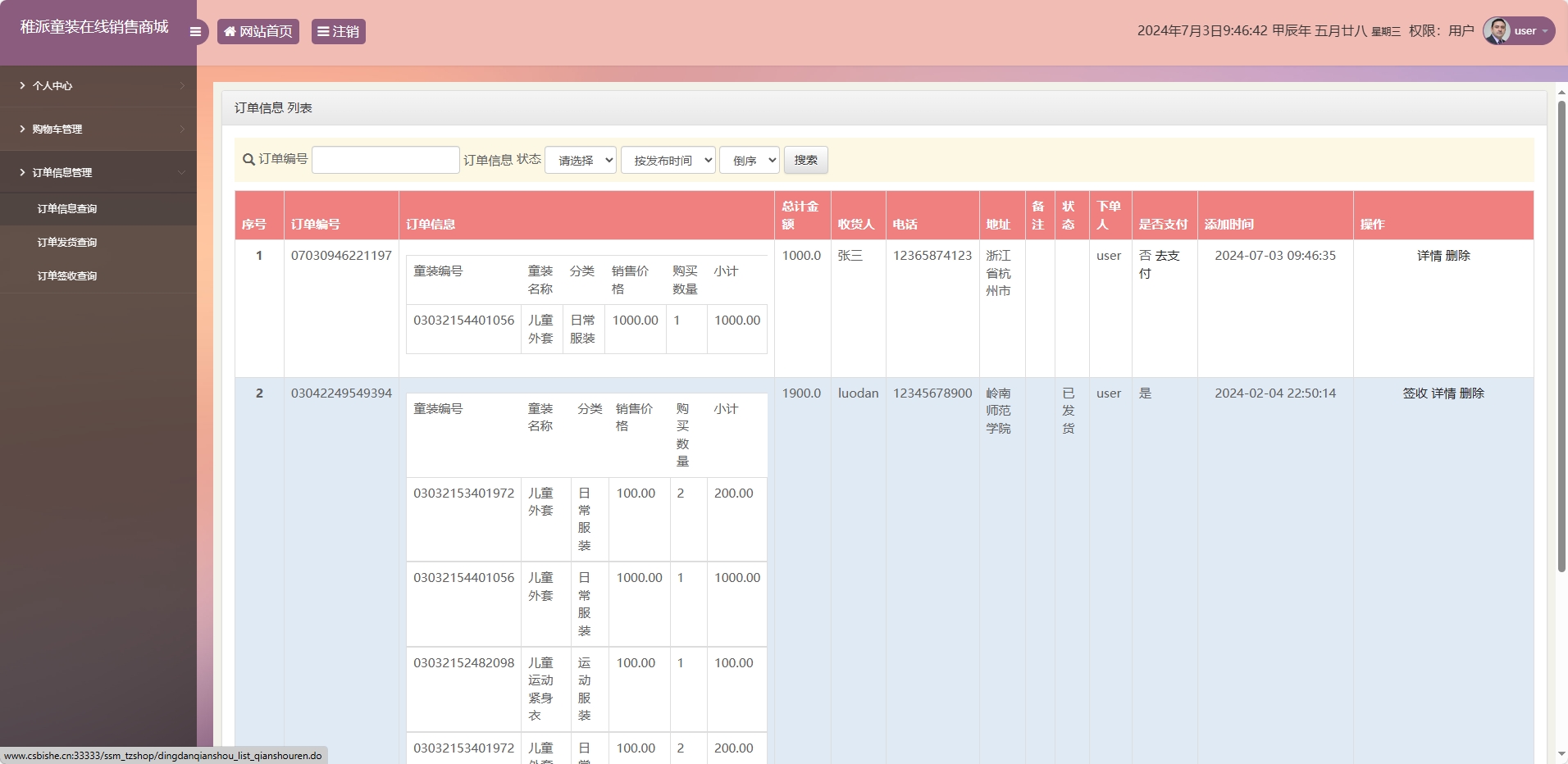Expand the 购物车管理 sidebar section
This screenshot has width=1568, height=764.
57,129
